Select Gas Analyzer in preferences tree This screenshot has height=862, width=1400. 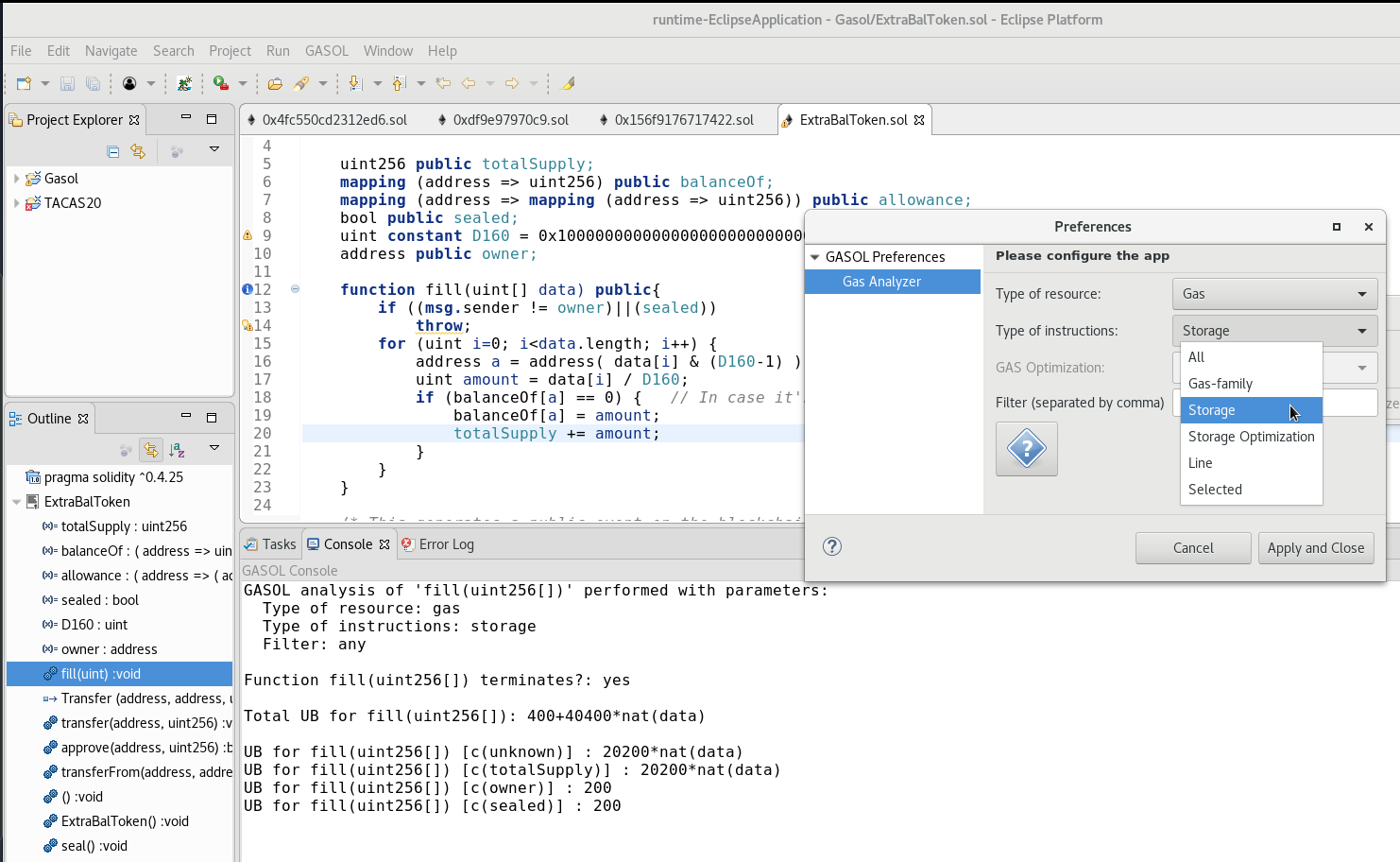[880, 282]
